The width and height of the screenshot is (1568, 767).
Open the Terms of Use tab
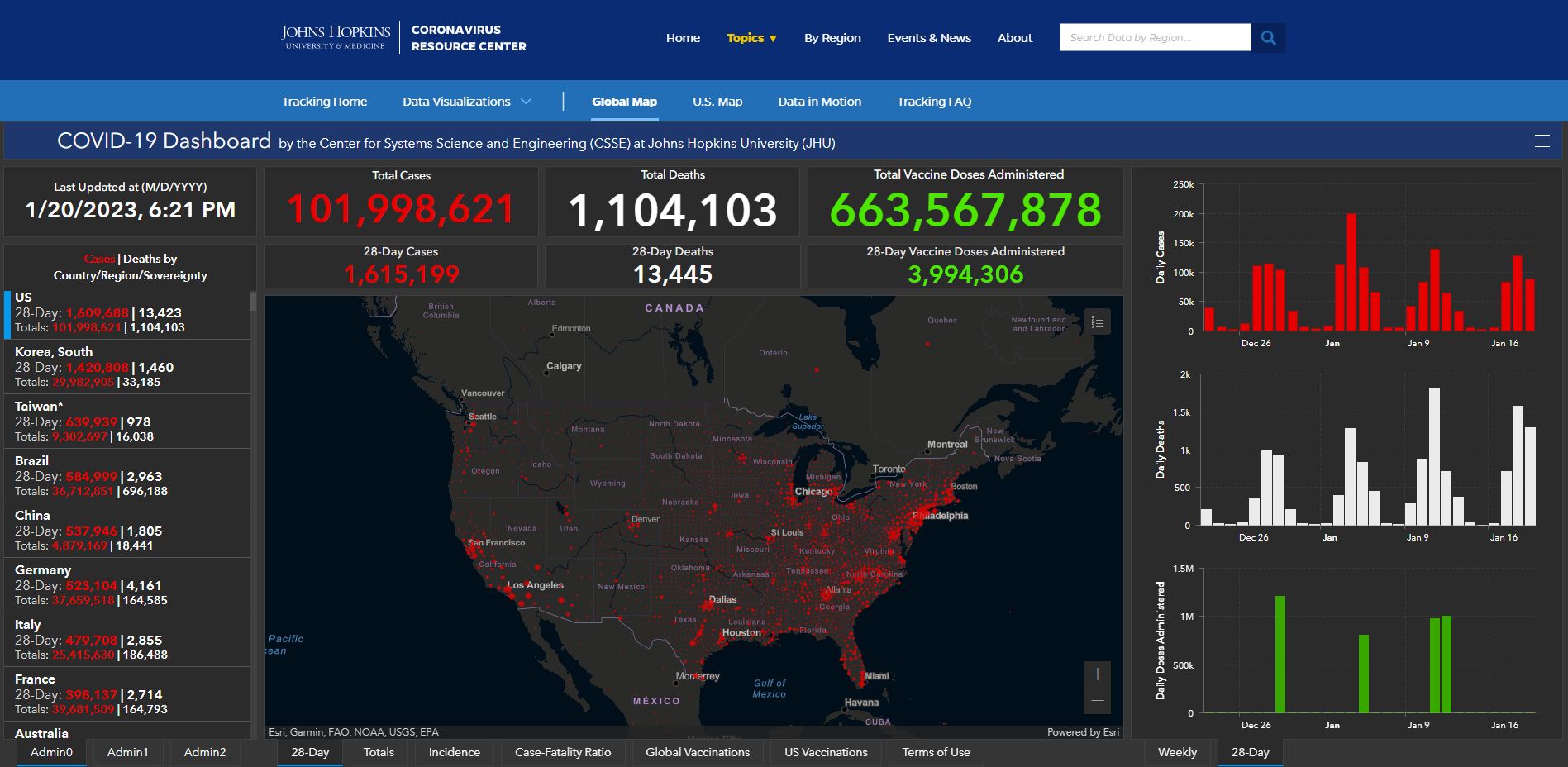[x=936, y=753]
